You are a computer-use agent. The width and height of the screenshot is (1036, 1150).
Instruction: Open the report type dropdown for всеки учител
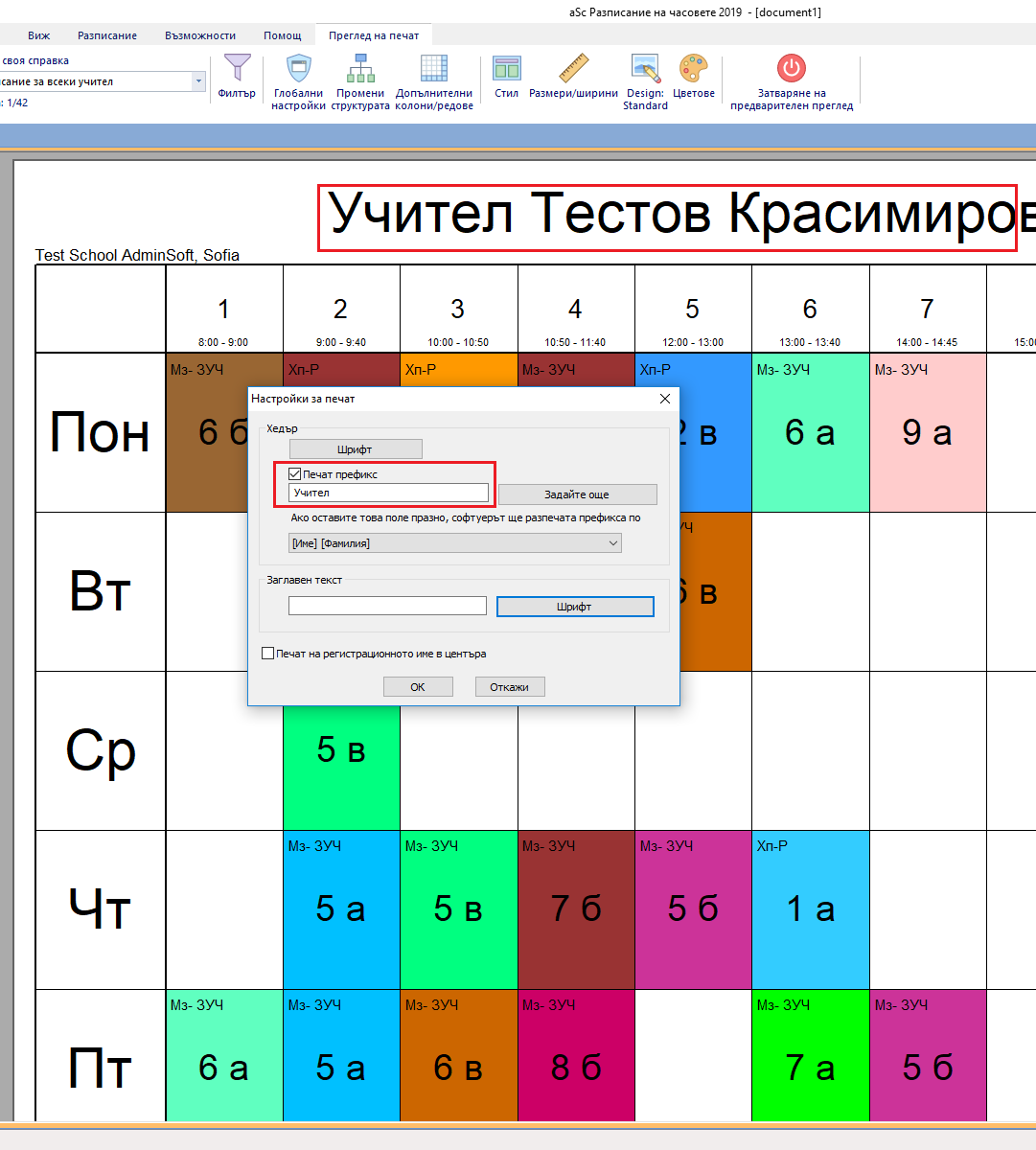[x=199, y=81]
